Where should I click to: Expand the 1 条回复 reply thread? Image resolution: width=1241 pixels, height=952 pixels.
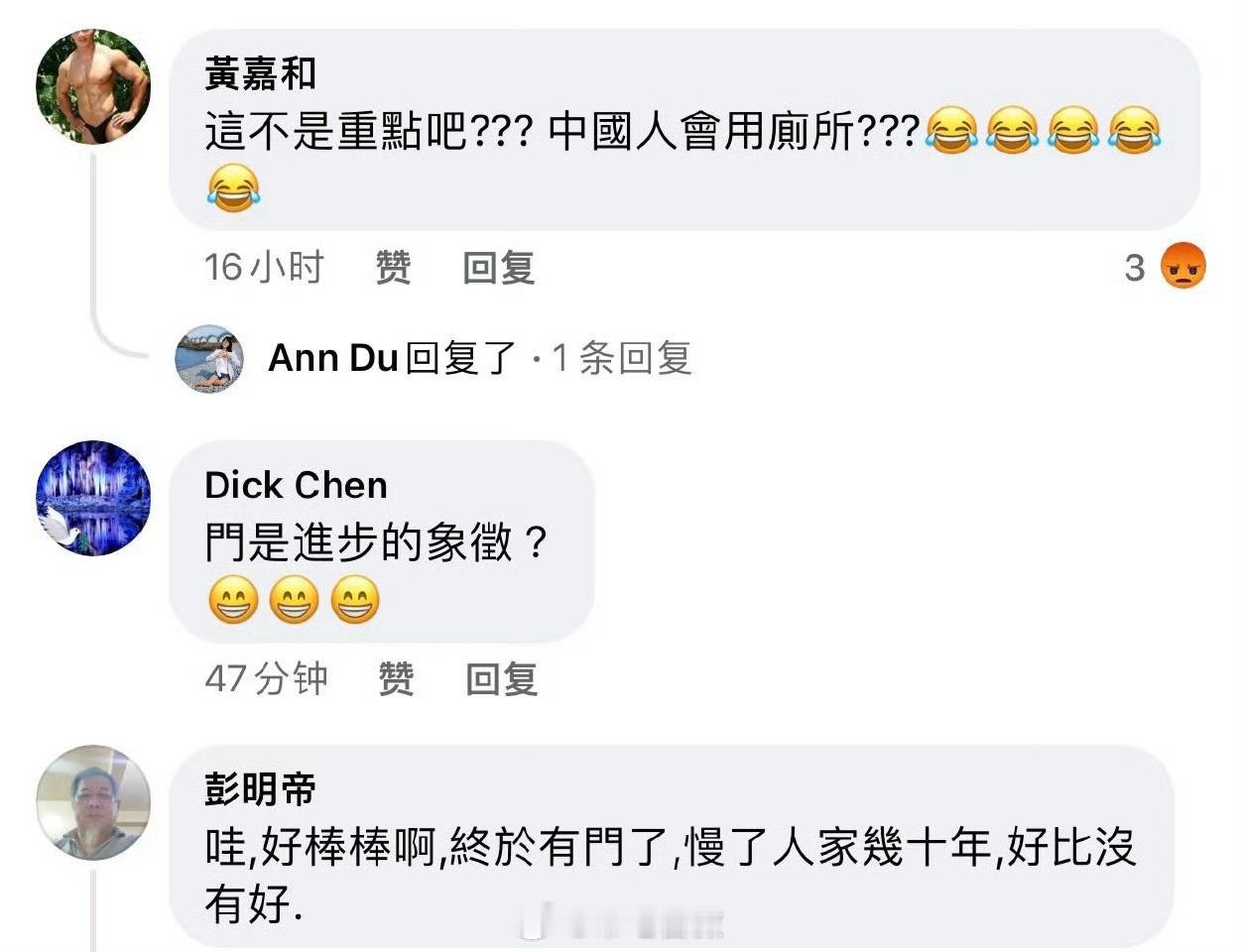click(x=621, y=358)
